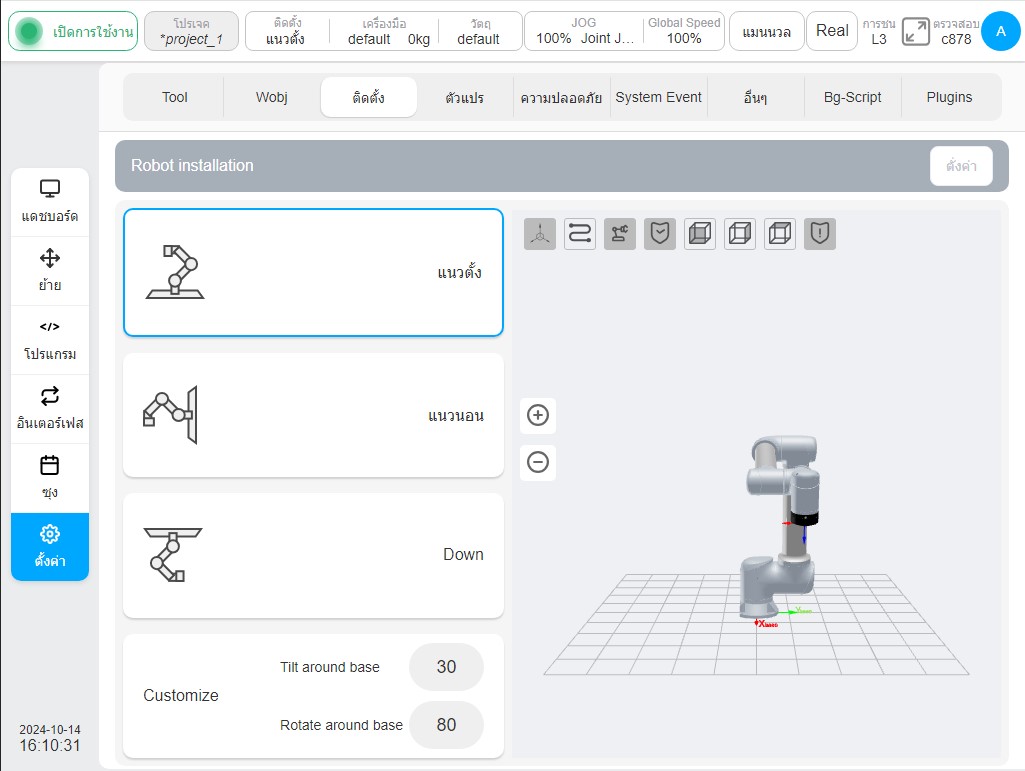Switch to the ติดตั้ง tab
Screen dimensions: 1025x771
[369, 97]
